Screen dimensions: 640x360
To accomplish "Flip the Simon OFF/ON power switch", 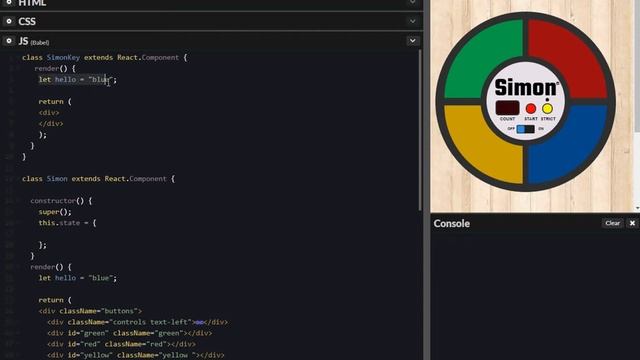I will pyautogui.click(x=525, y=129).
